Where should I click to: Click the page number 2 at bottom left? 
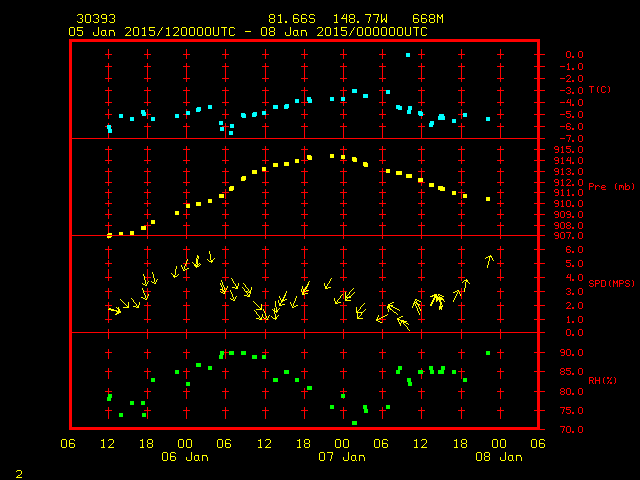(19, 474)
